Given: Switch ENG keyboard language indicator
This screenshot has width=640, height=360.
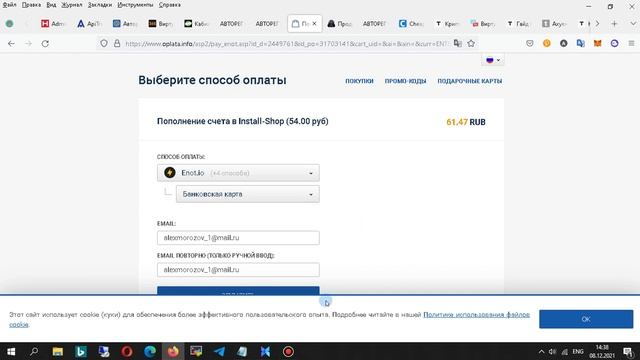Looking at the screenshot, I should pyautogui.click(x=578, y=351).
